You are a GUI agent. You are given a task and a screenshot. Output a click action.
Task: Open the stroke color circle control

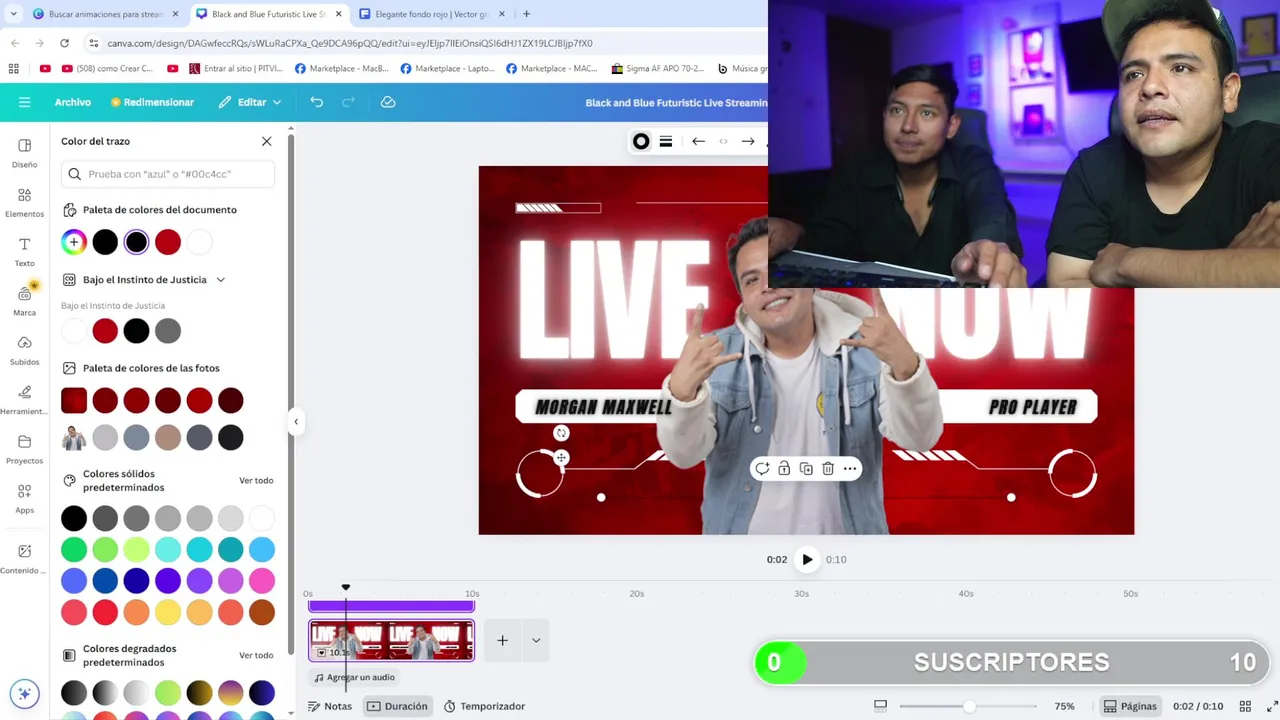[x=641, y=141]
